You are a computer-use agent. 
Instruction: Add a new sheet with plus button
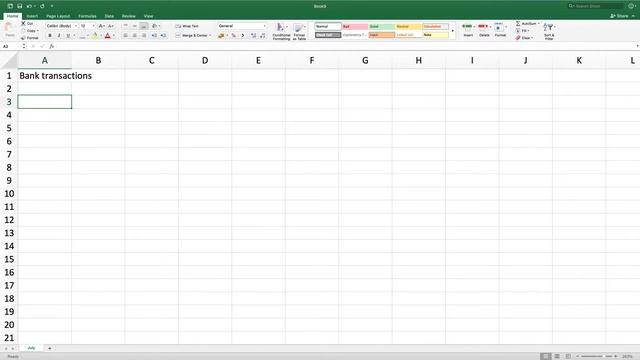pos(50,348)
